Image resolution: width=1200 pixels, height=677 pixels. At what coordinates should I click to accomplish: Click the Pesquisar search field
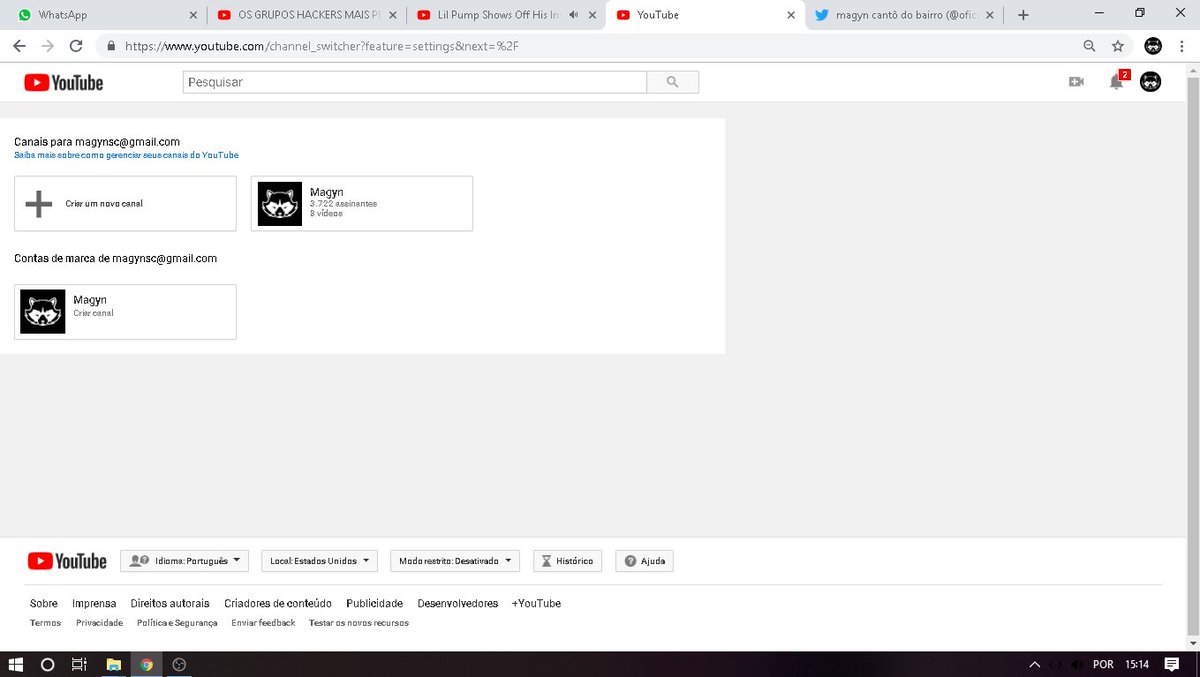[x=415, y=82]
